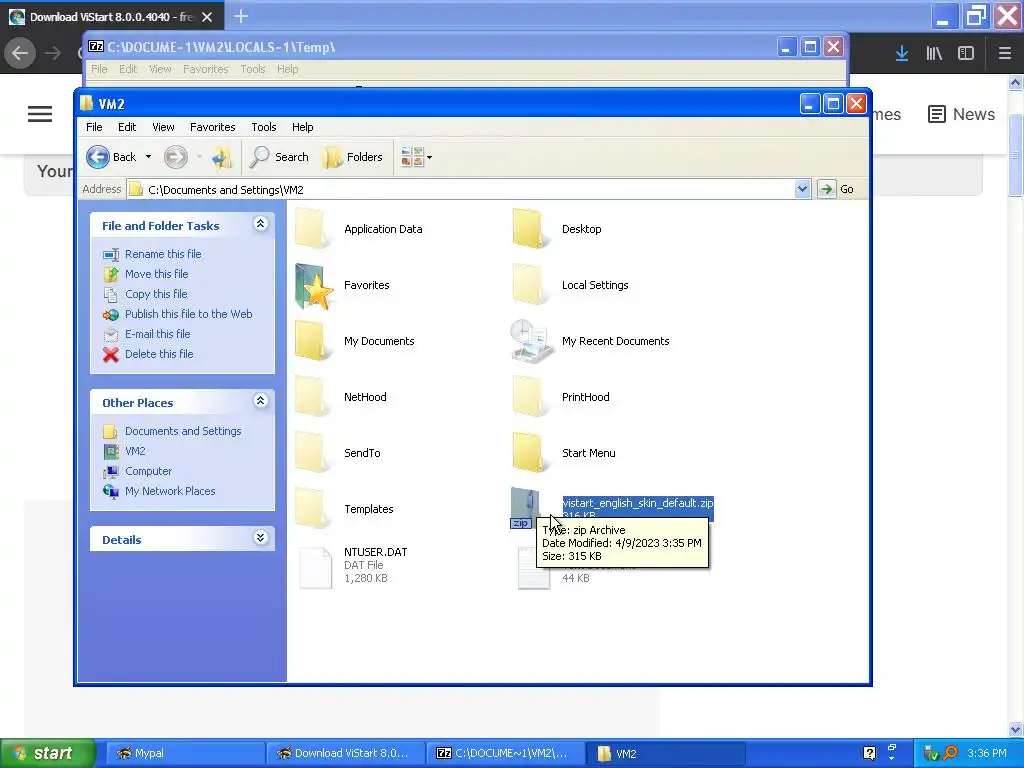
Task: Go up one folder level with Up icon
Action: pos(221,157)
